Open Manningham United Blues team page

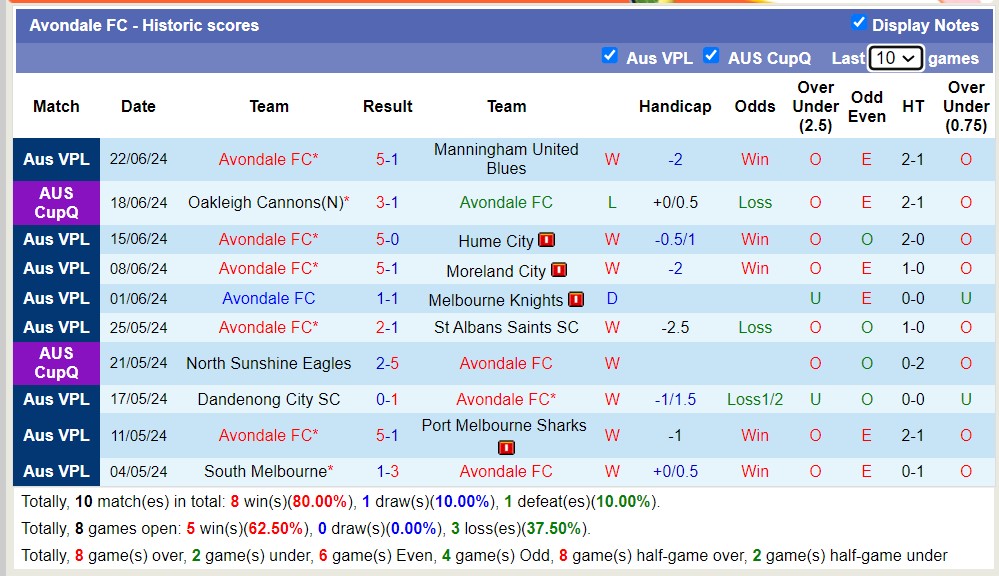[x=506, y=159]
